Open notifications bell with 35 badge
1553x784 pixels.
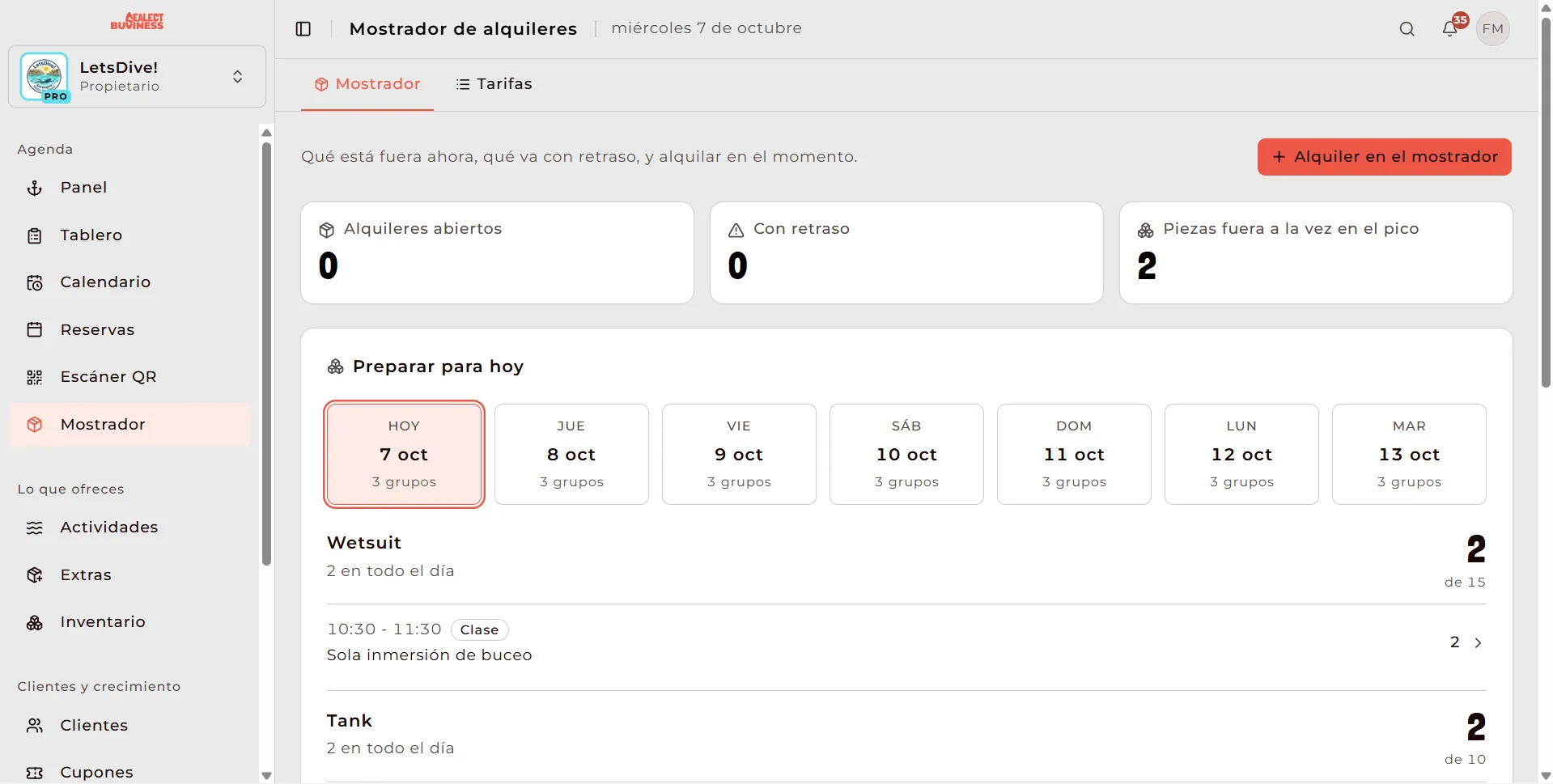pos(1450,28)
